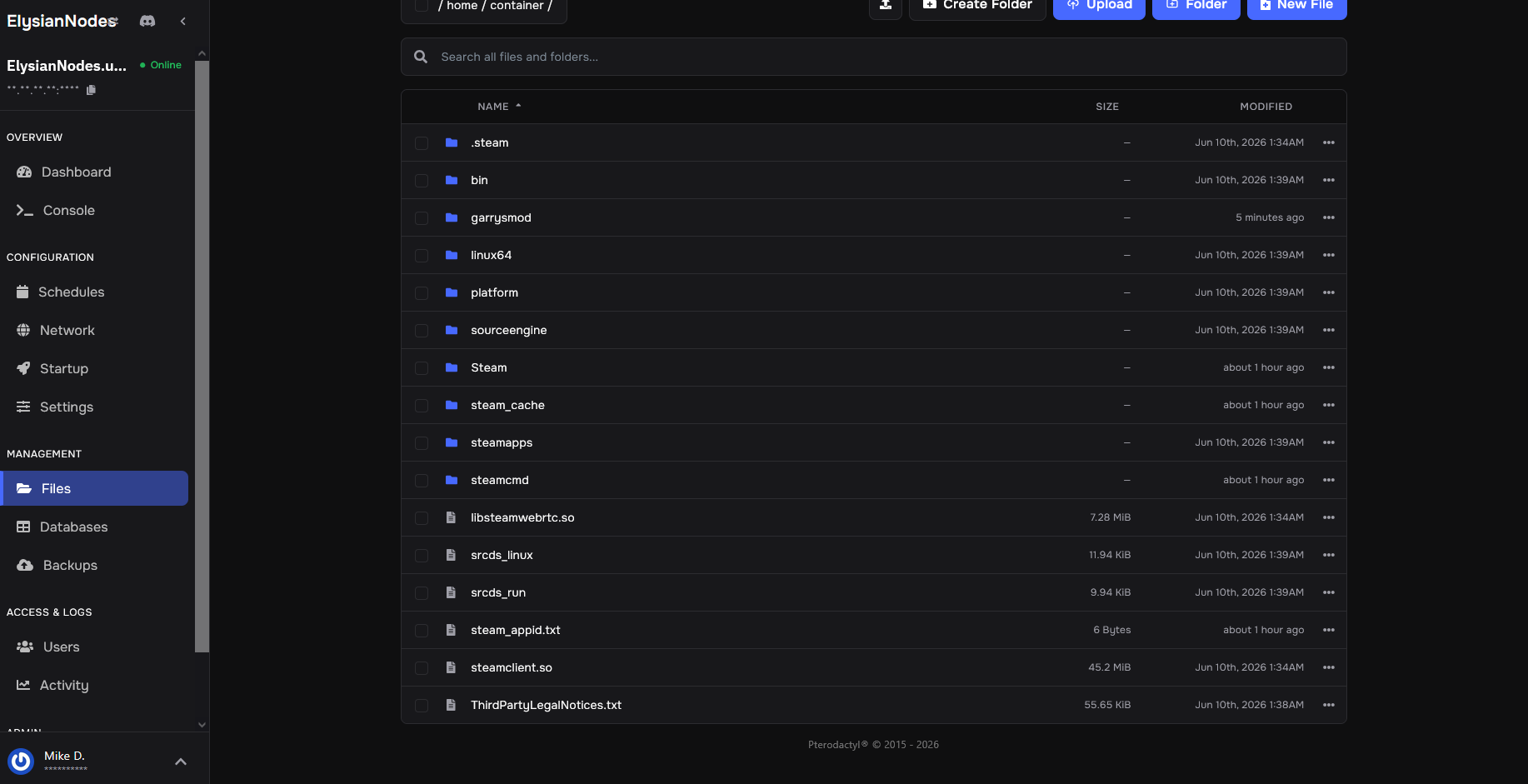Tick the checkbox for .steam folder
Viewport: 1528px width, 784px height.
422,143
